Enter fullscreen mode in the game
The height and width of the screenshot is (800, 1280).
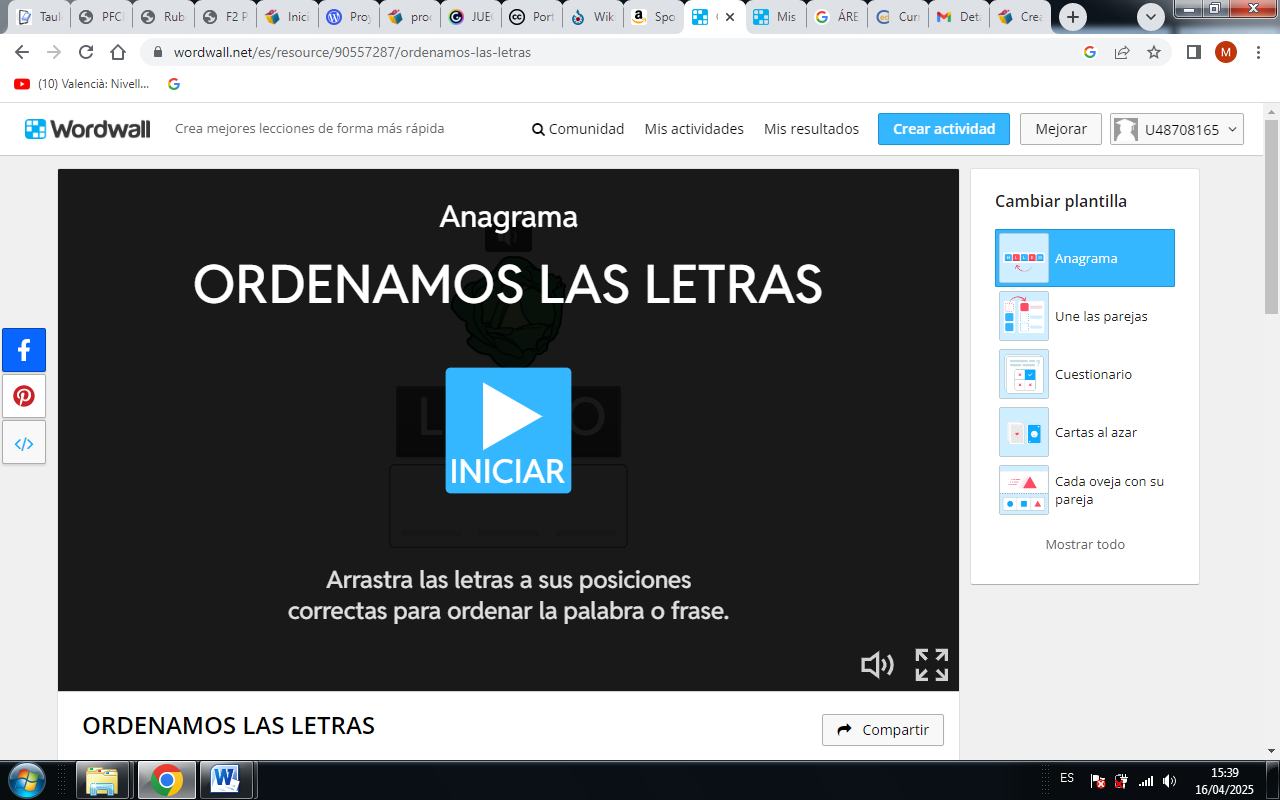click(931, 665)
